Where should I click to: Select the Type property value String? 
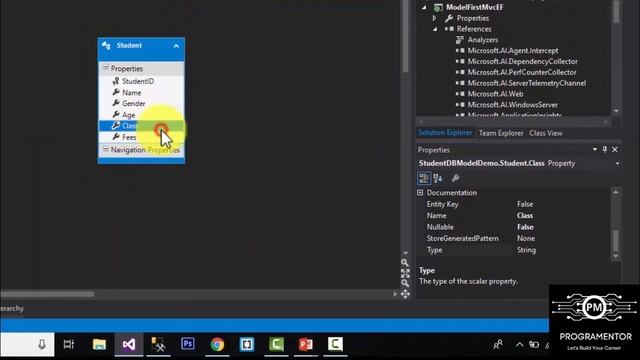[x=526, y=250]
